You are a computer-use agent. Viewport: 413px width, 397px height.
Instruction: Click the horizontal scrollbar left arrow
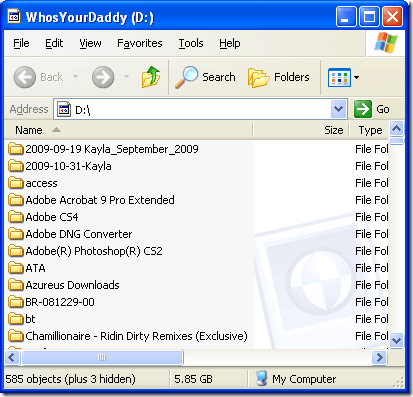click(x=12, y=358)
